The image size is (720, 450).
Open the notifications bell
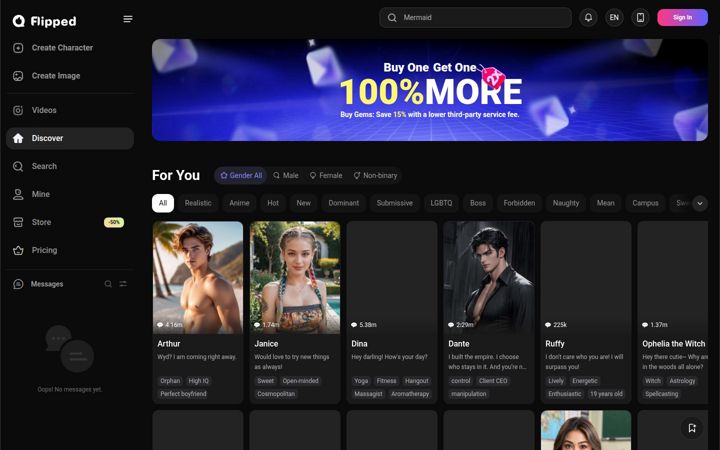pos(588,17)
